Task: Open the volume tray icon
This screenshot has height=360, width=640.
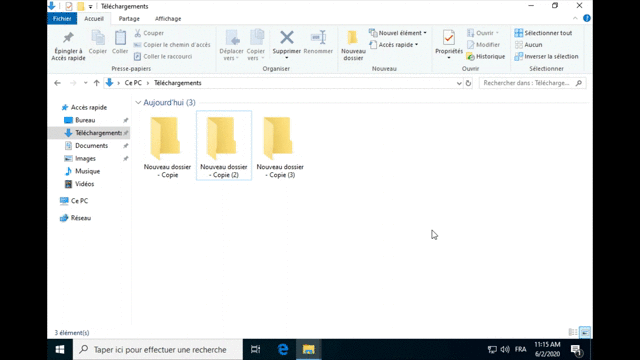Action: click(505, 349)
